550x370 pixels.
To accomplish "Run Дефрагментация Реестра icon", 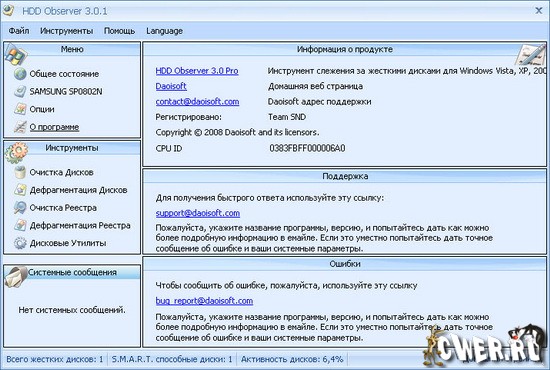I will pyautogui.click(x=20, y=225).
